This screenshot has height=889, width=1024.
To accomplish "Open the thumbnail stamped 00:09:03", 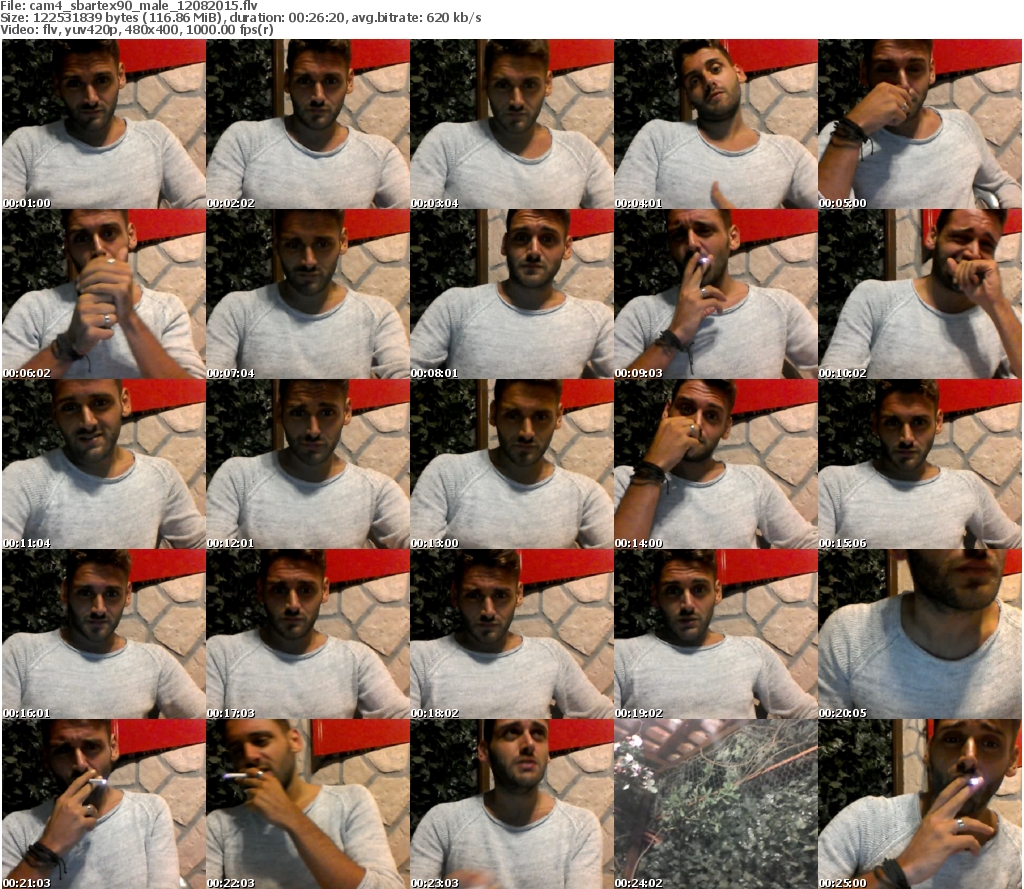I will [x=716, y=294].
